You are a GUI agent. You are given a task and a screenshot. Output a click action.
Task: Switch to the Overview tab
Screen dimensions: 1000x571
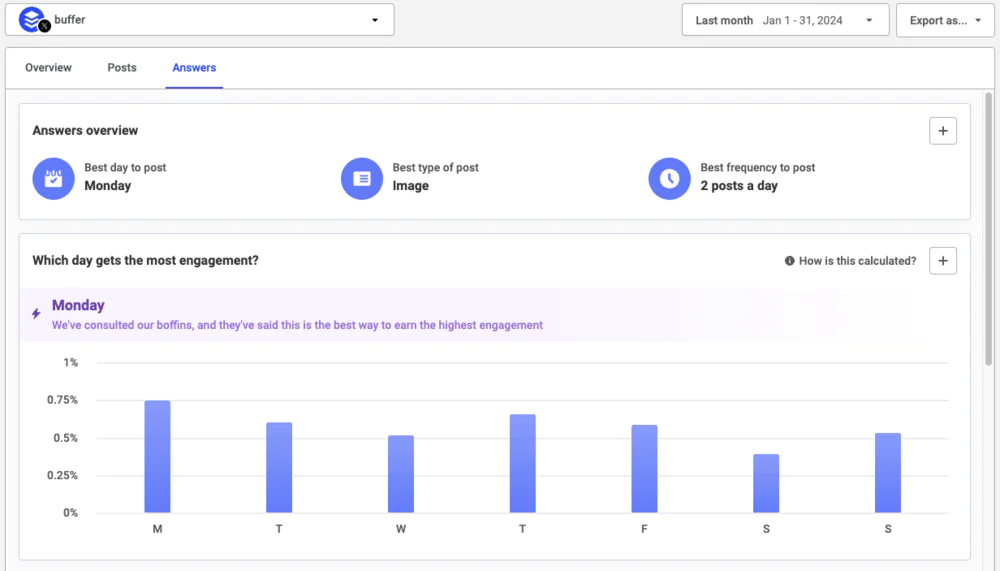click(48, 68)
